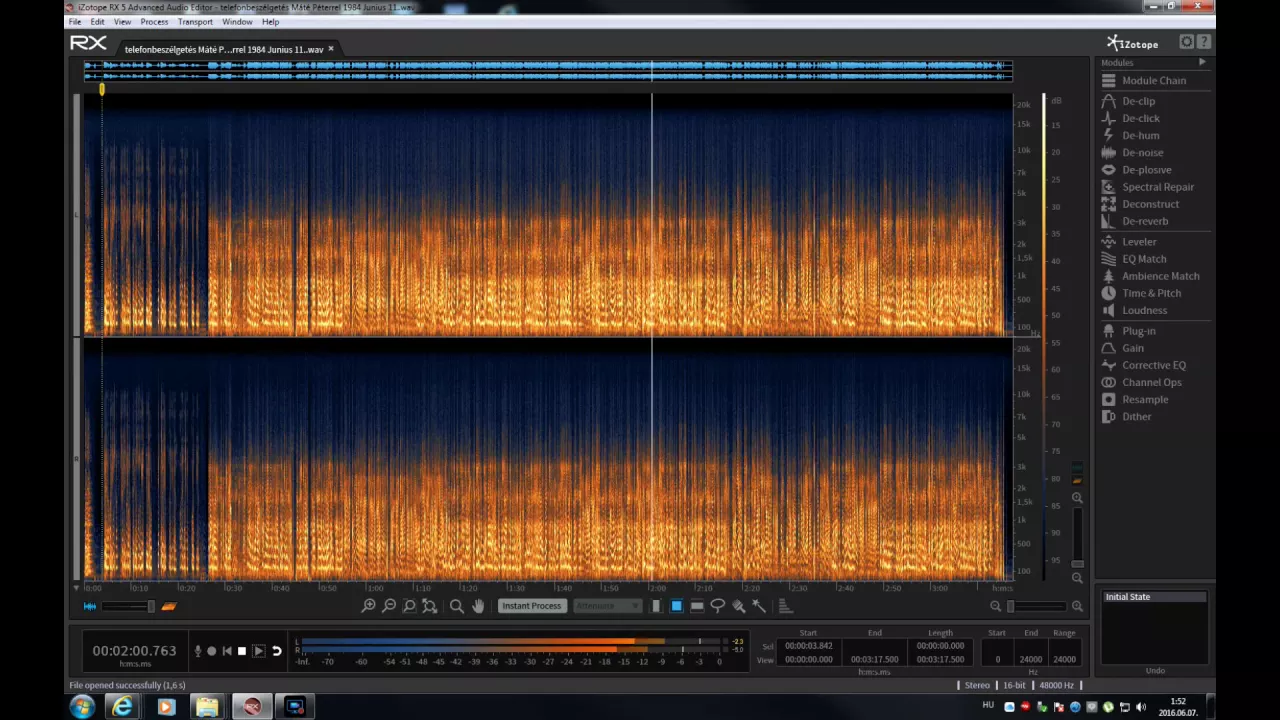The width and height of the screenshot is (1280, 720).
Task: Close the telefonbeszélgetés wav tab
Action: click(331, 48)
